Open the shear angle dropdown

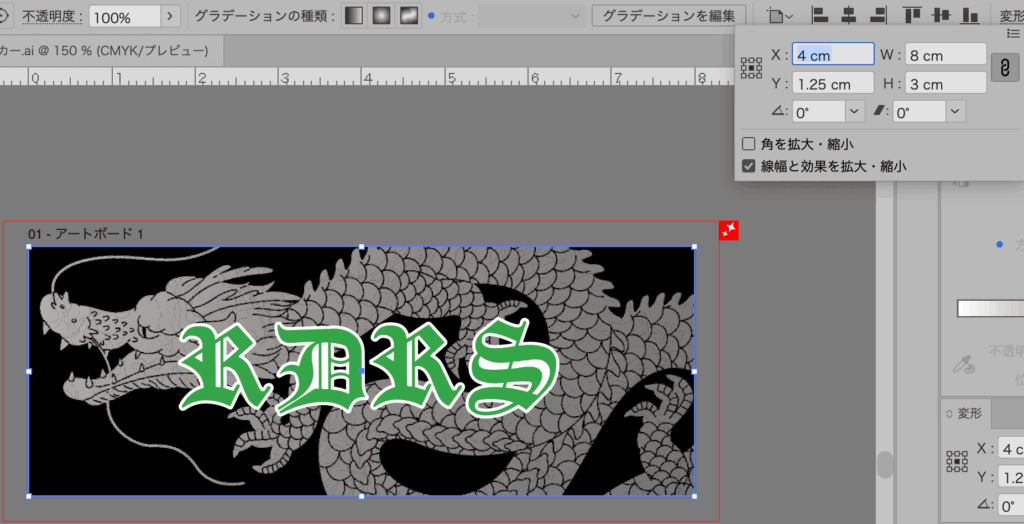[x=956, y=112]
